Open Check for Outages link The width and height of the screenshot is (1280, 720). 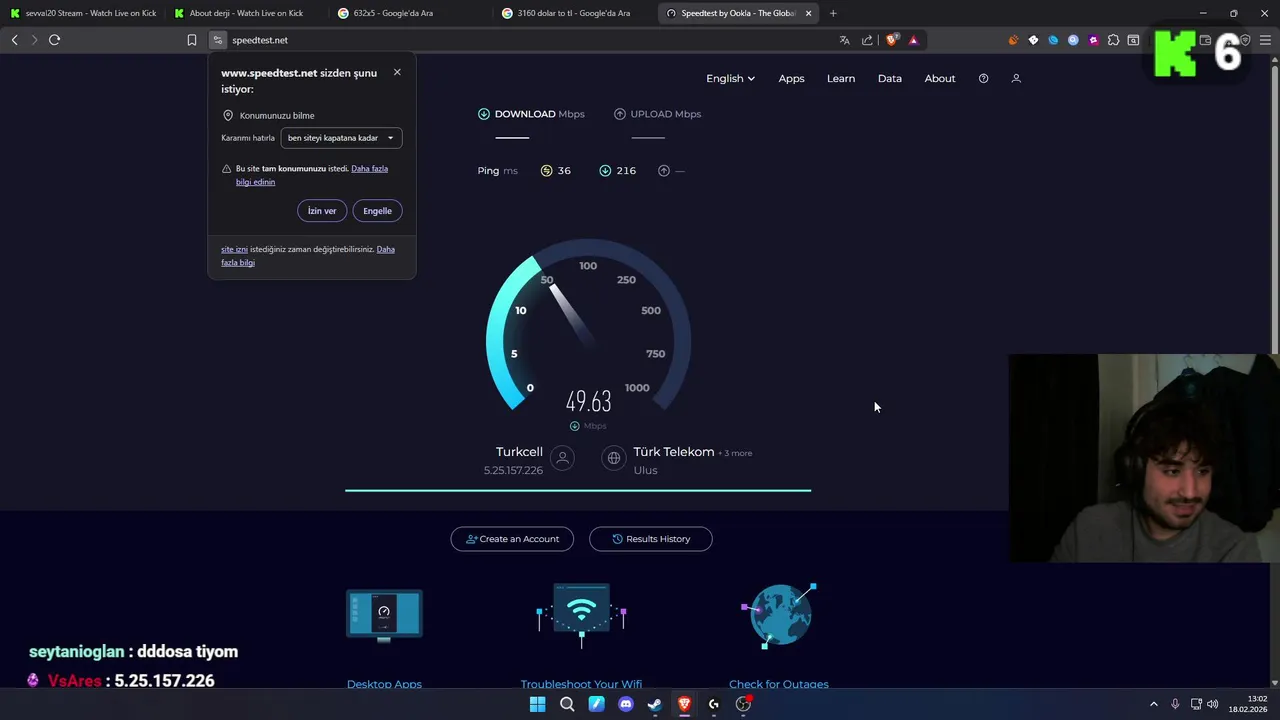pos(779,684)
